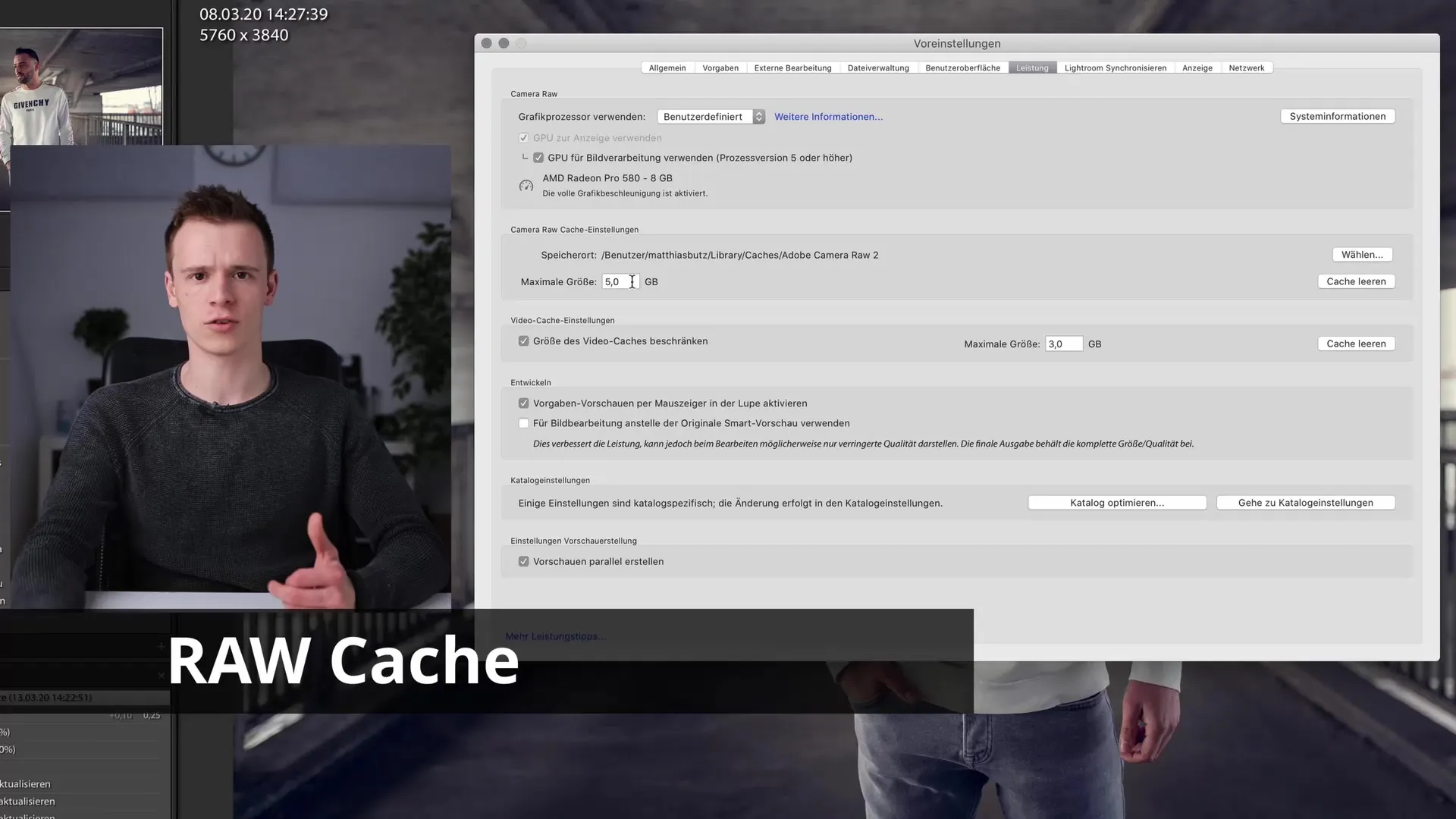Open the Vorgaben tab
Screen dimensions: 1456x819
(720, 68)
